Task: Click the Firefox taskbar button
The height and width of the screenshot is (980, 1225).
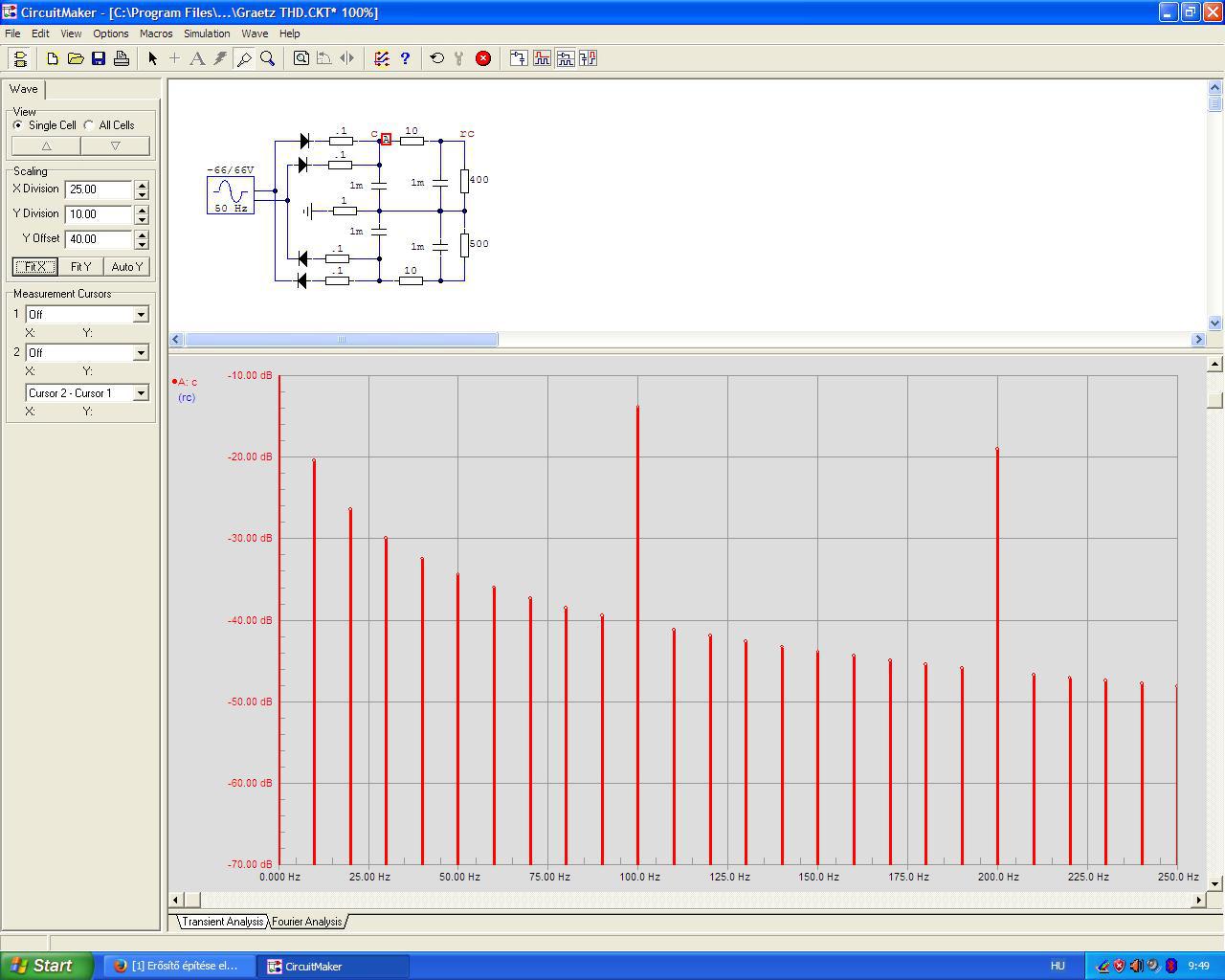Action: click(179, 966)
